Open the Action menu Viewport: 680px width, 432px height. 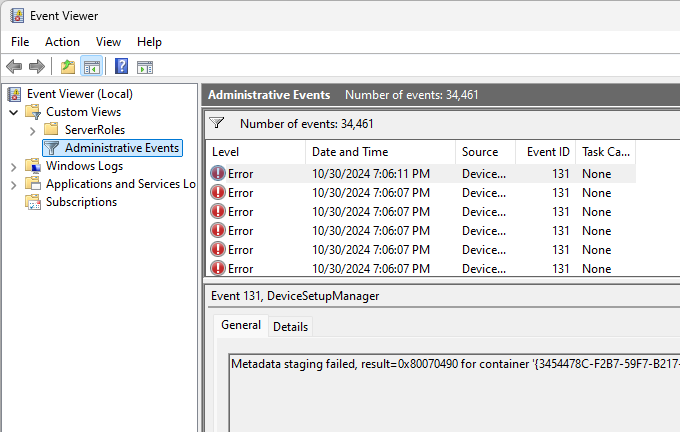pyautogui.click(x=62, y=42)
